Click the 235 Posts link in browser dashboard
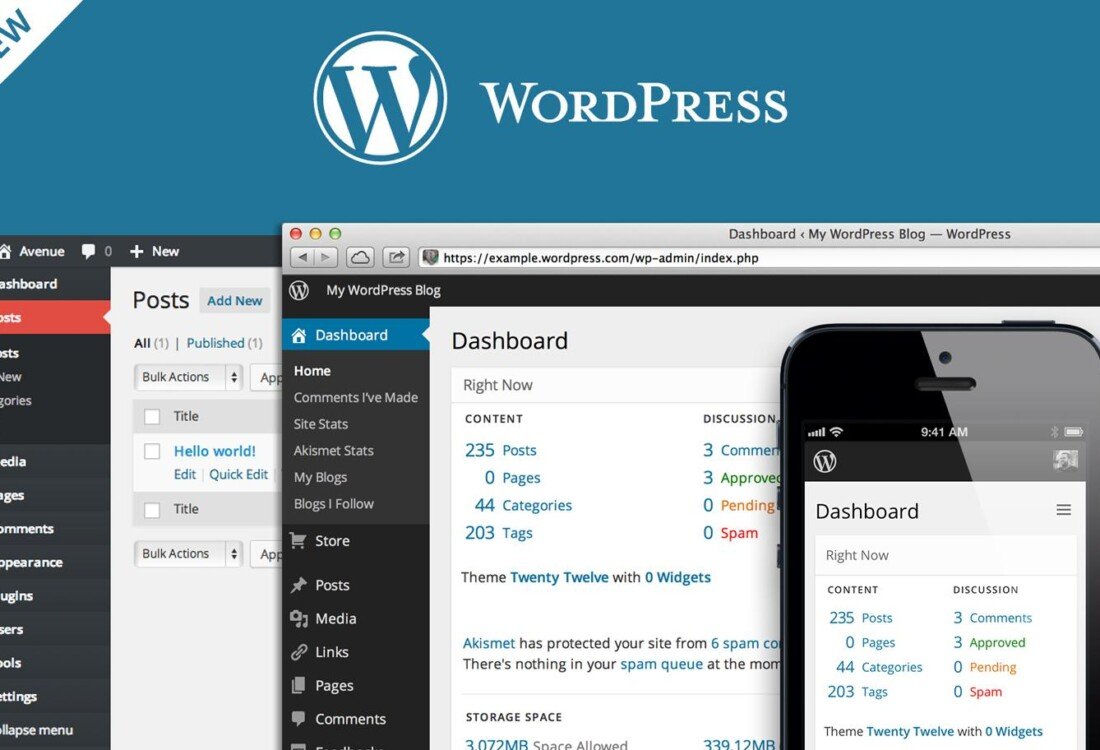The width and height of the screenshot is (1100, 750). 501,450
